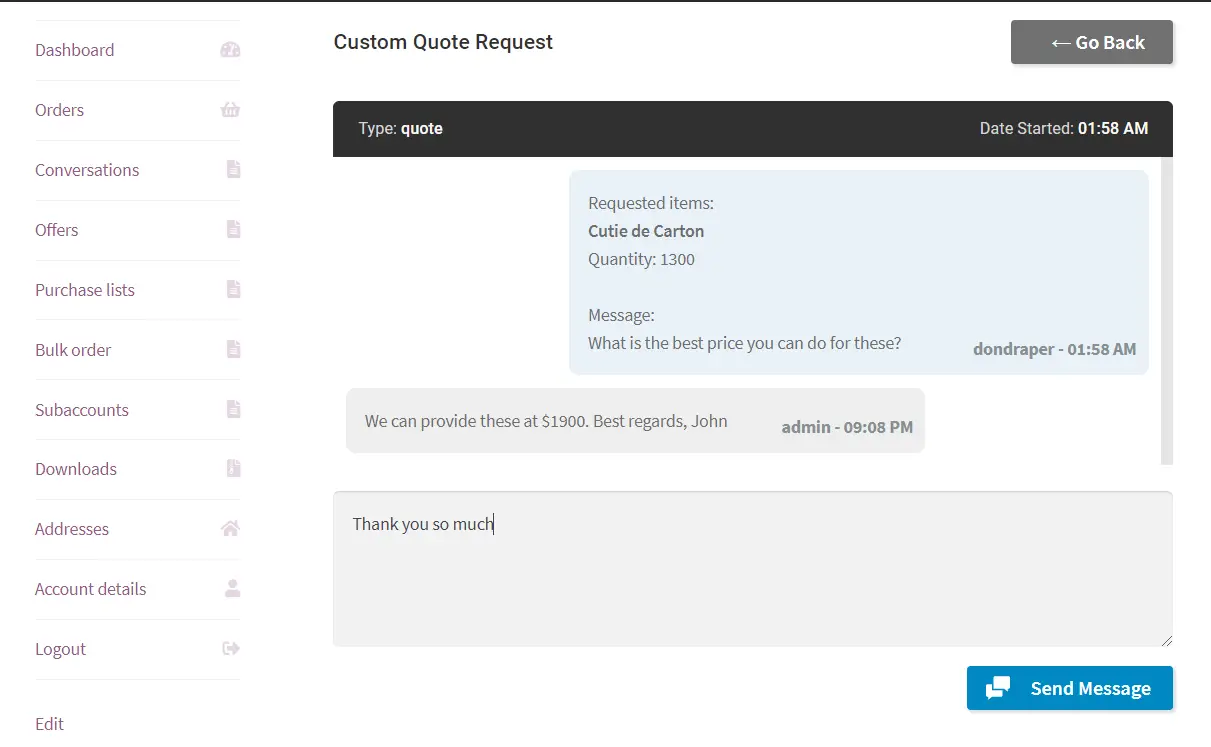This screenshot has width=1211, height=747.
Task: Click the Addresses home icon
Action: coord(230,529)
